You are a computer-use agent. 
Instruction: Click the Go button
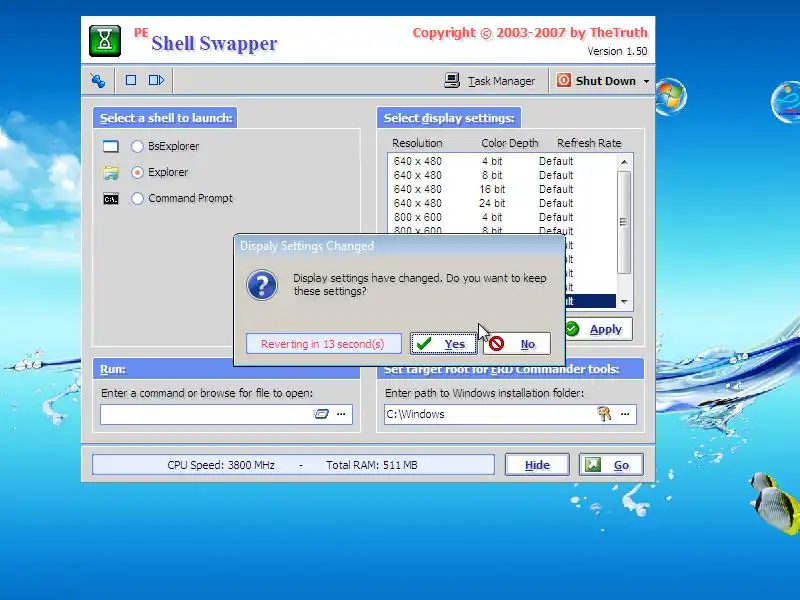611,465
